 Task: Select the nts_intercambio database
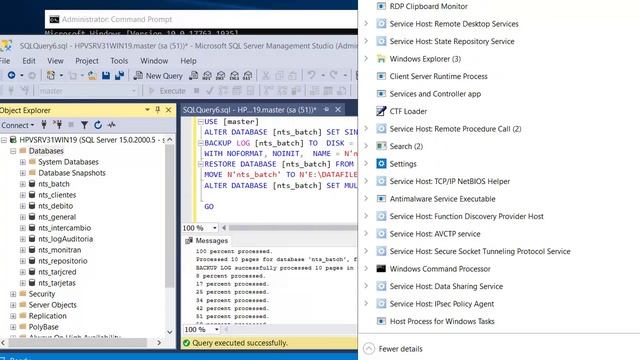coord(64,228)
